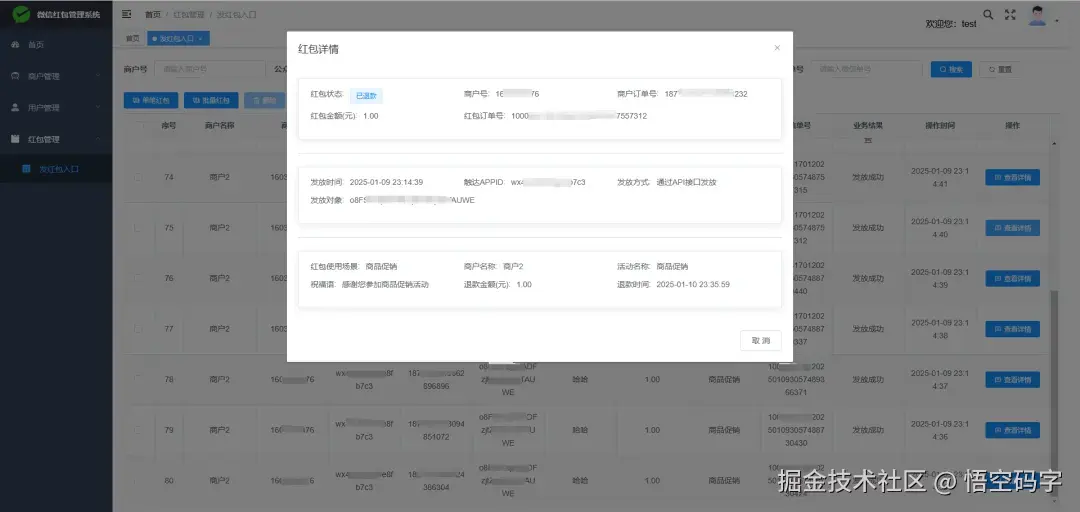Select checkbox for row 77

[138, 329]
